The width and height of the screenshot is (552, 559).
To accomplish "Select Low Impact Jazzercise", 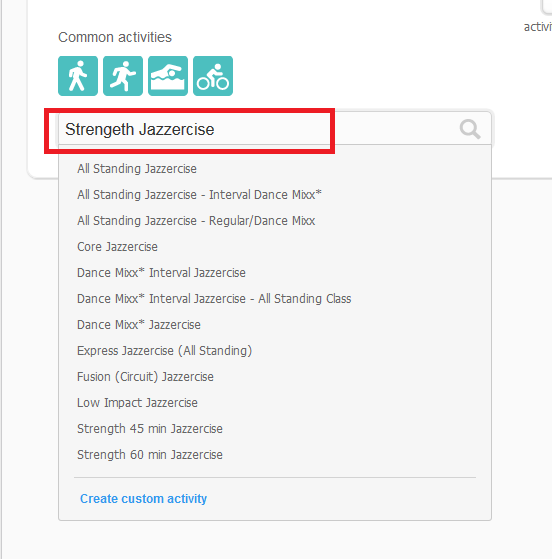I will pyautogui.click(x=137, y=403).
